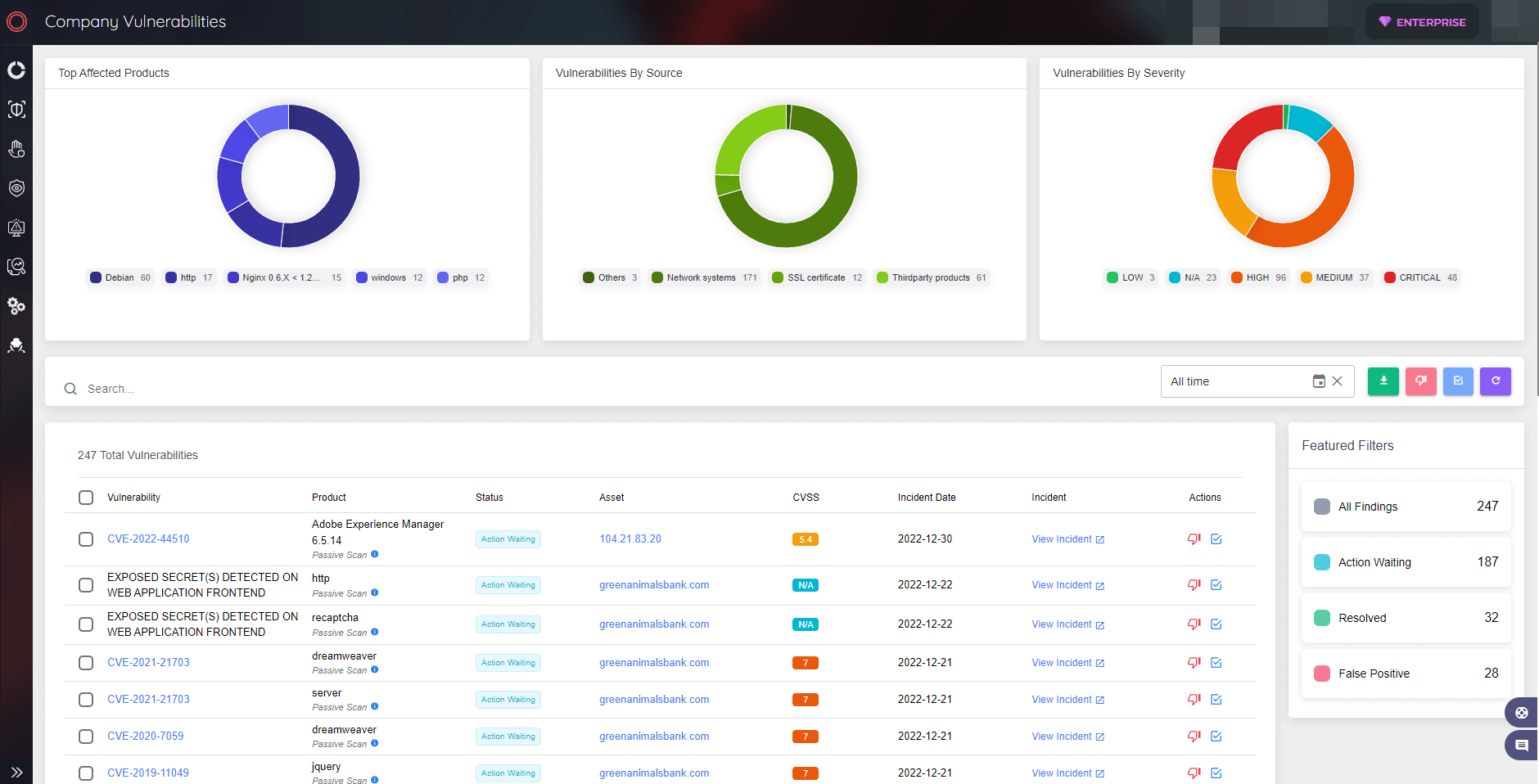1539x784 pixels.
Task: Open the magnifier analytics sidebar icon
Action: [16, 267]
